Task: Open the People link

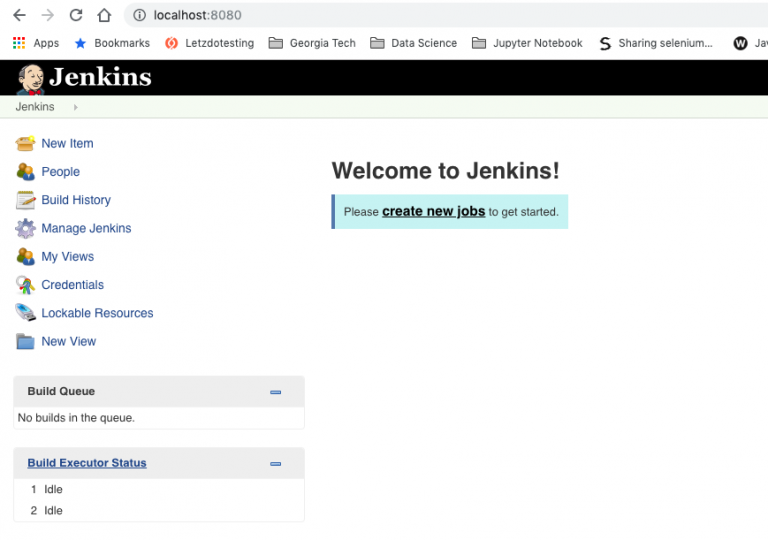Action: pyautogui.click(x=60, y=172)
